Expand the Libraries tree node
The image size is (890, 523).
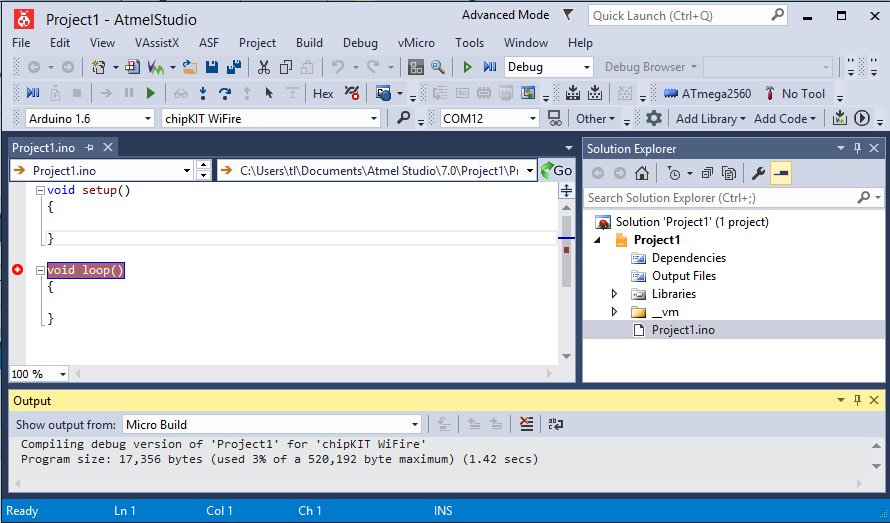(x=614, y=294)
